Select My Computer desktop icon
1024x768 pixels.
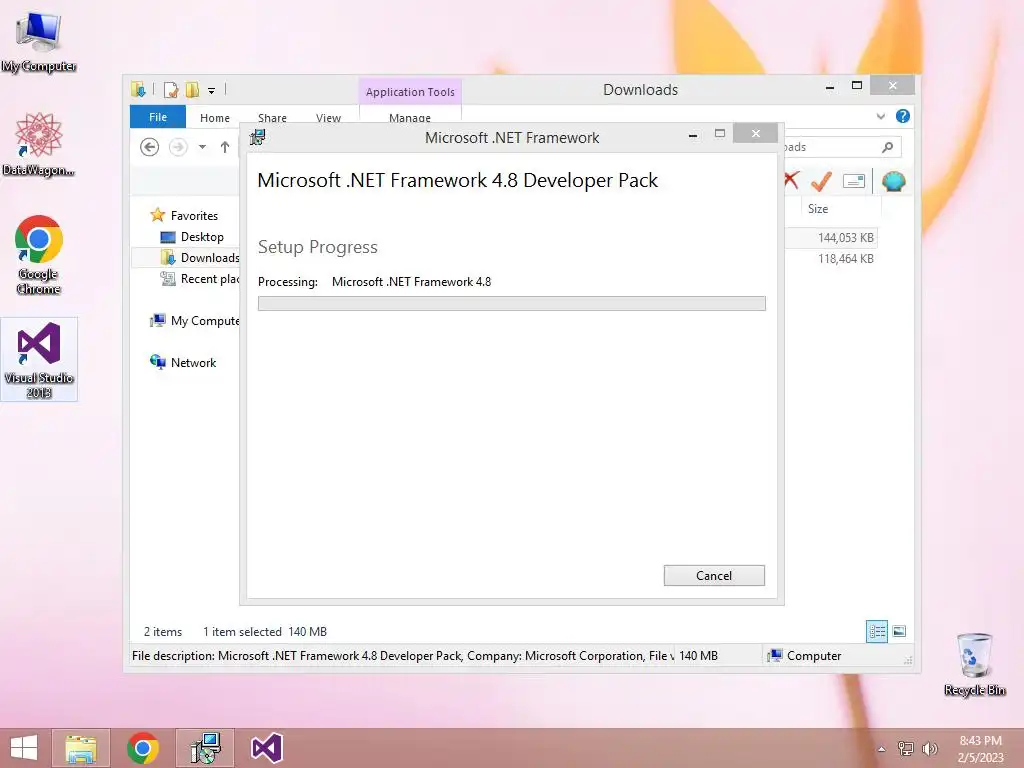39,41
